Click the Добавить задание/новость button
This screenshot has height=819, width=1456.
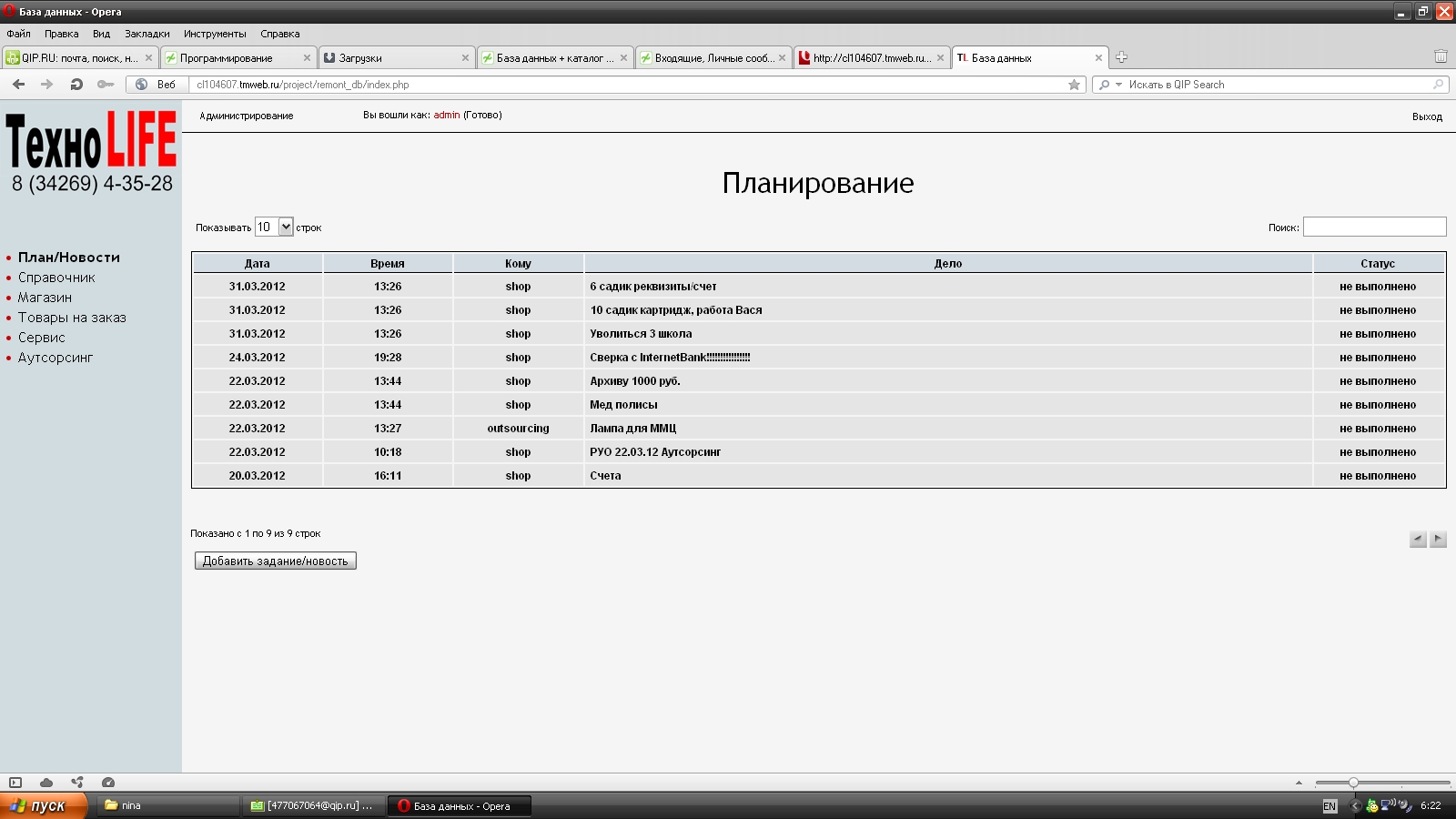click(276, 561)
